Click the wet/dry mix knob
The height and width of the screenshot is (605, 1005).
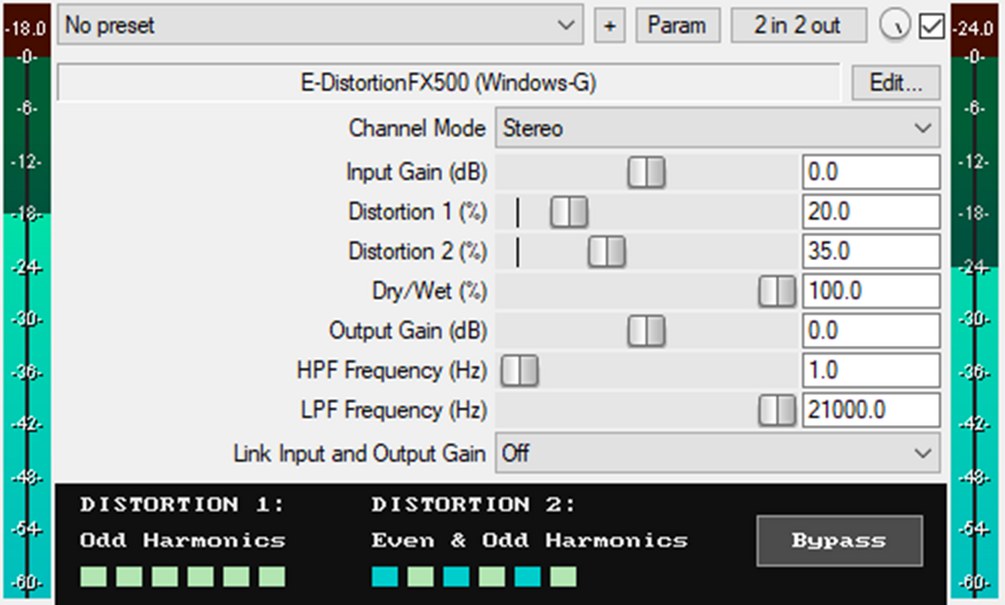tap(894, 26)
